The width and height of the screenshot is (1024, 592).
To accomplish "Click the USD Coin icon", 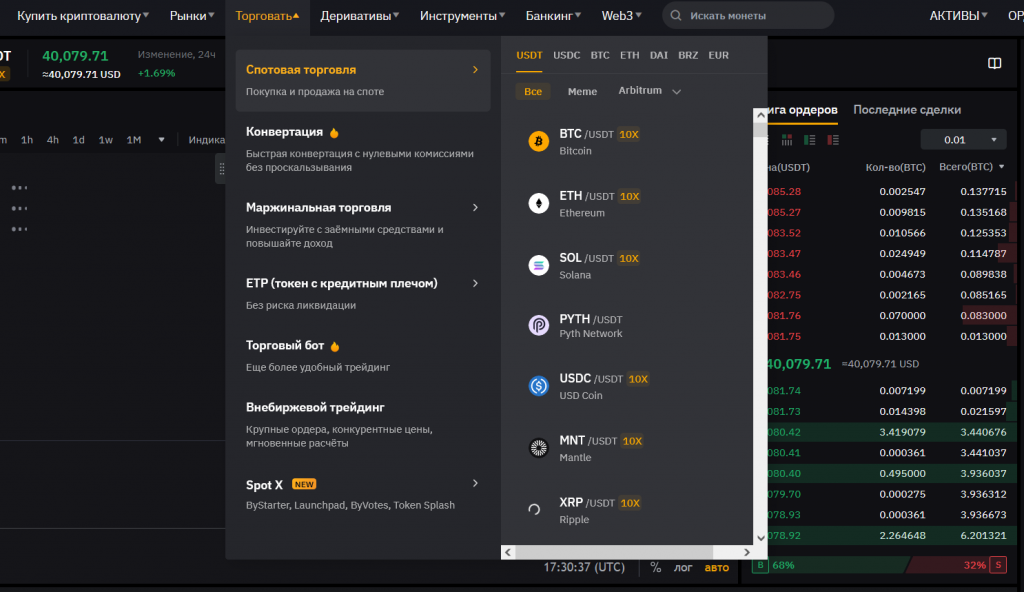I will [x=539, y=385].
